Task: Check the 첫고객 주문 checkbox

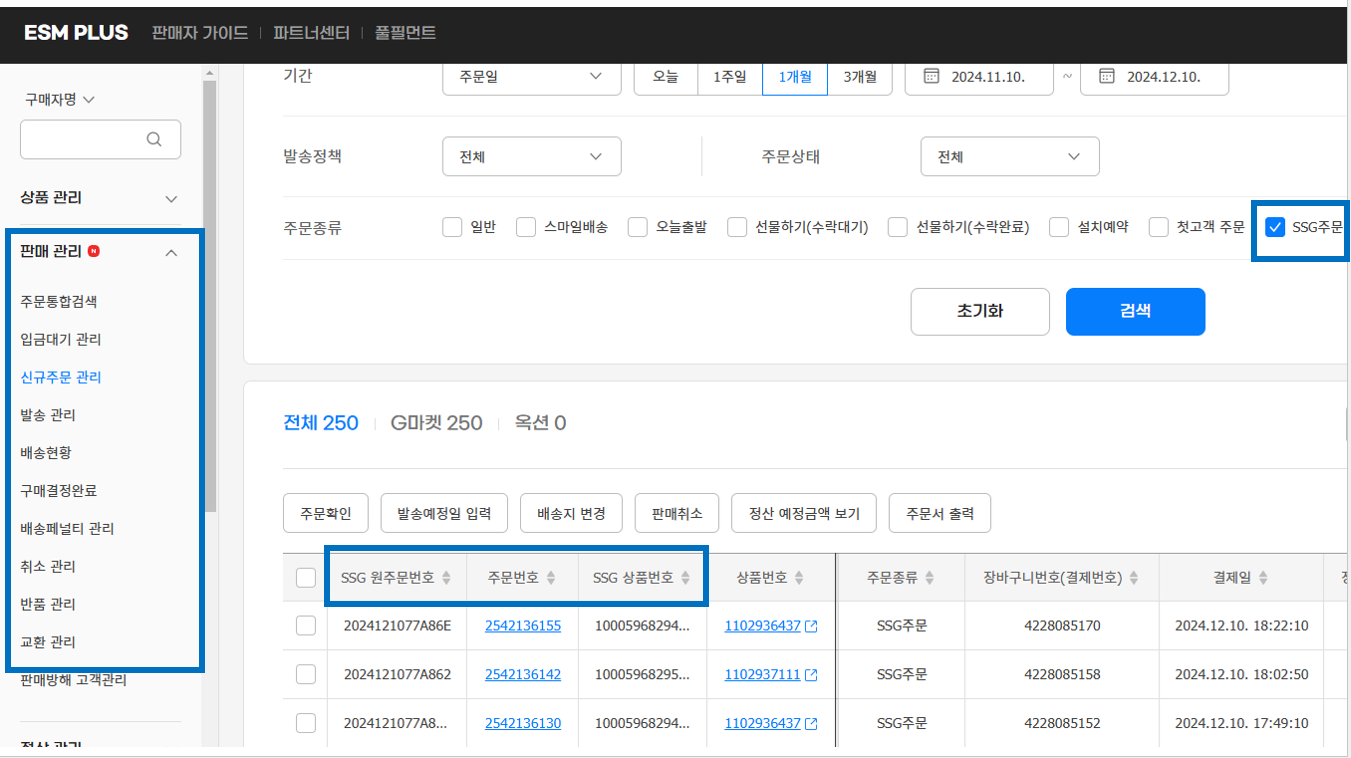Action: 1159,227
